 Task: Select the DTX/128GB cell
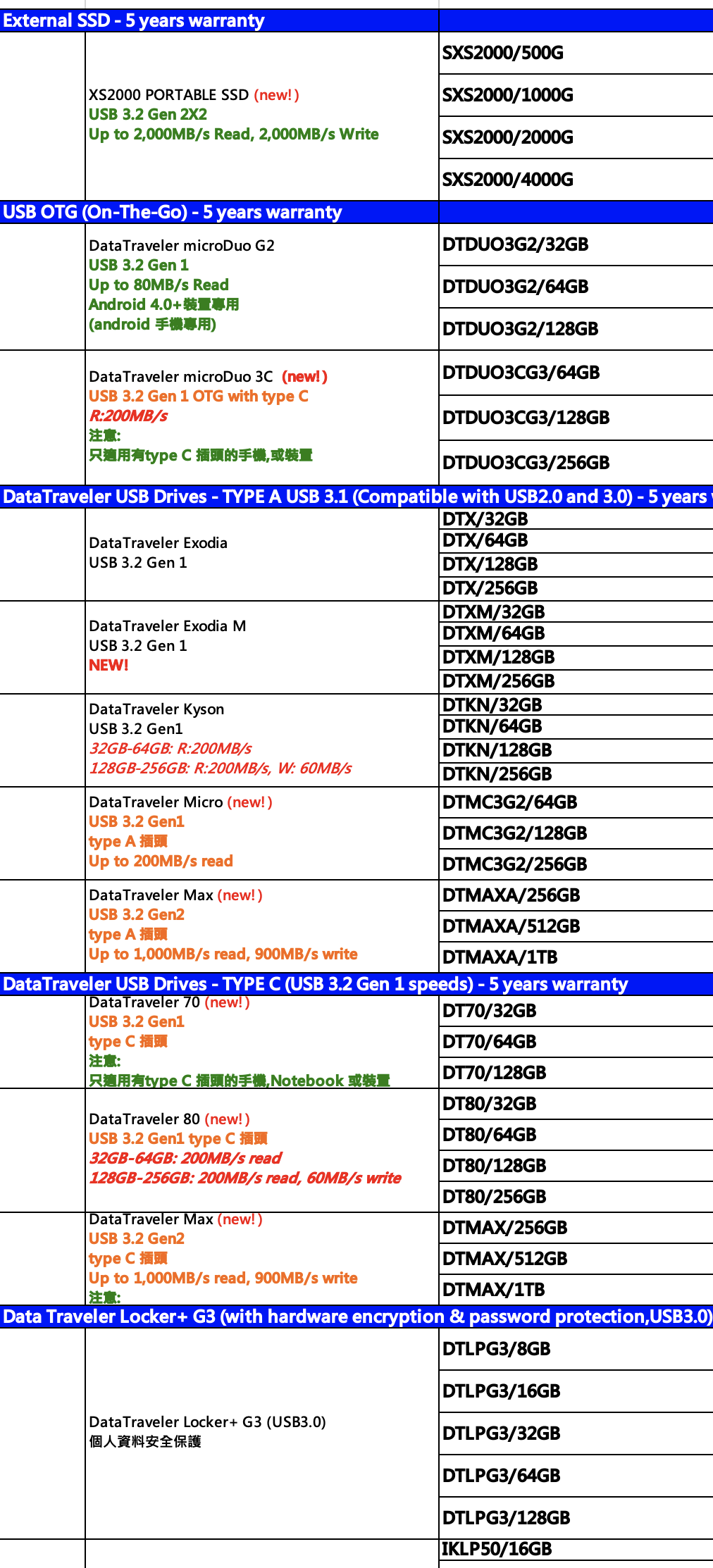click(576, 565)
